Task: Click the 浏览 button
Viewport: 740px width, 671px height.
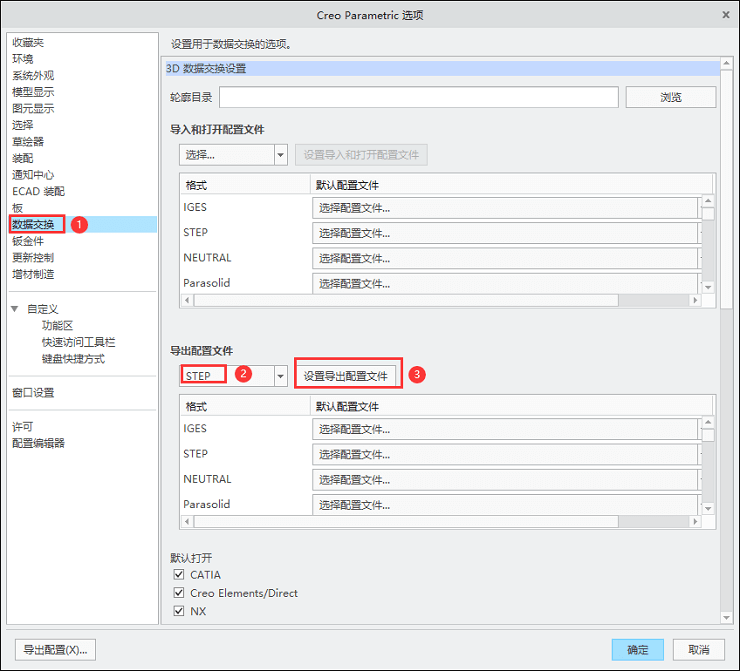Action: point(671,97)
